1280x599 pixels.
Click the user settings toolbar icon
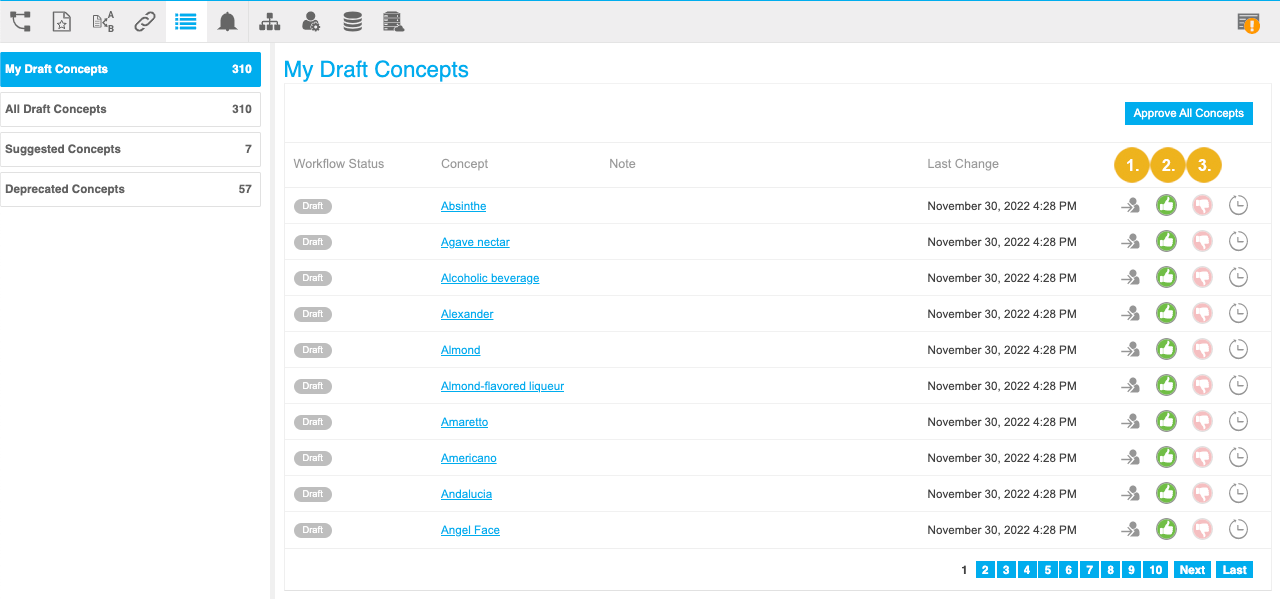coord(310,21)
